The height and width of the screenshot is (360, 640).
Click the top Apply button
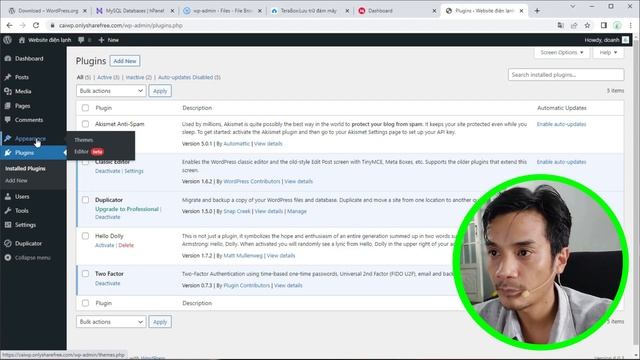(160, 91)
